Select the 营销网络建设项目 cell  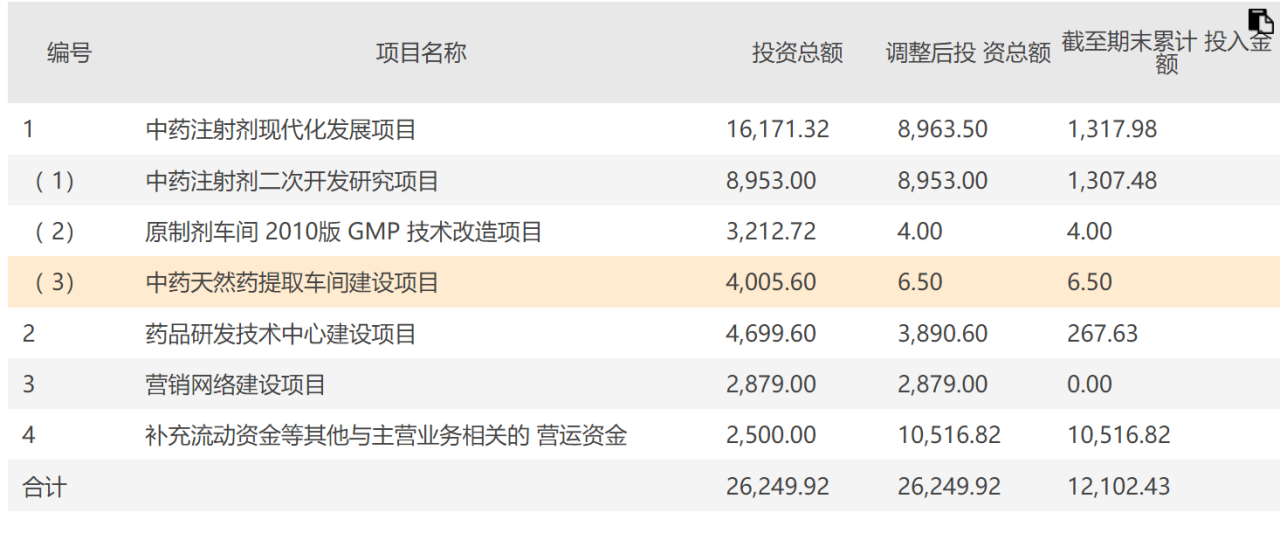click(x=236, y=385)
